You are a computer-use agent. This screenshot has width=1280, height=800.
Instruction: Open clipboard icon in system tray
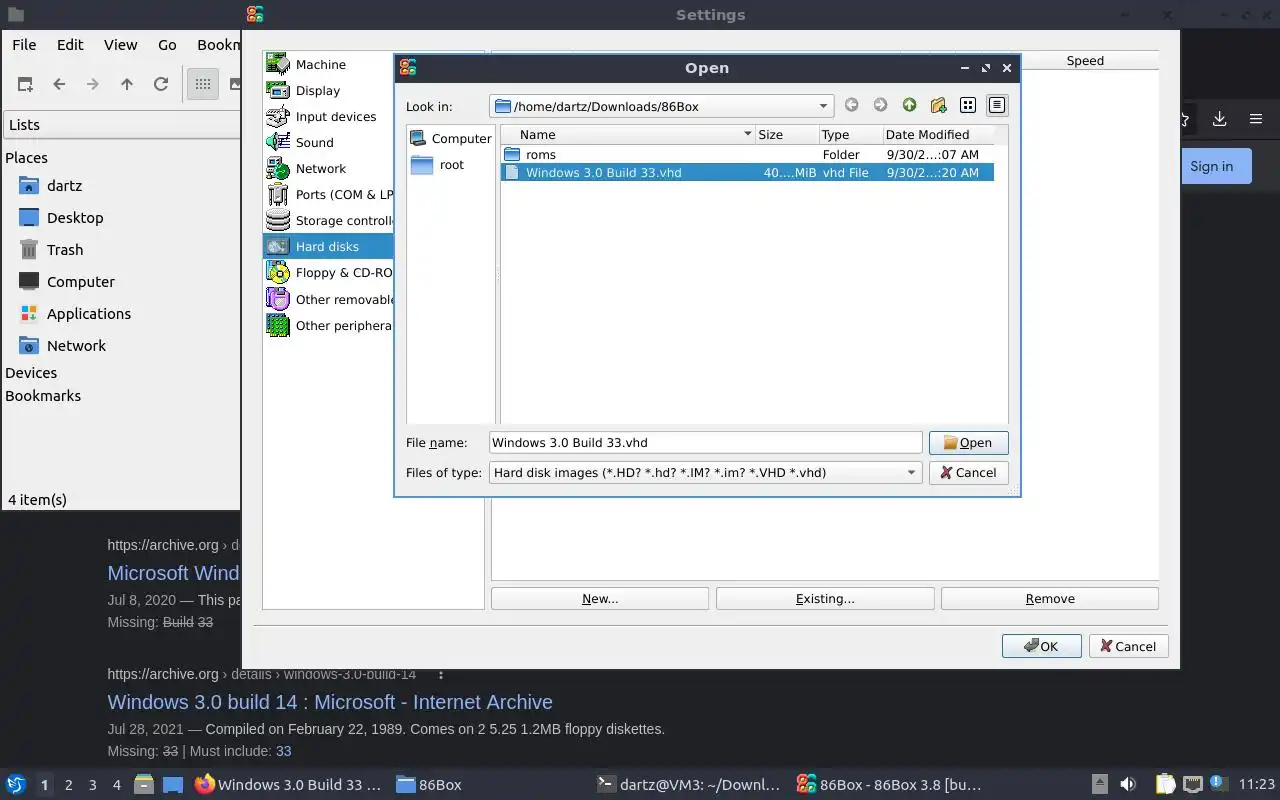tap(1165, 785)
